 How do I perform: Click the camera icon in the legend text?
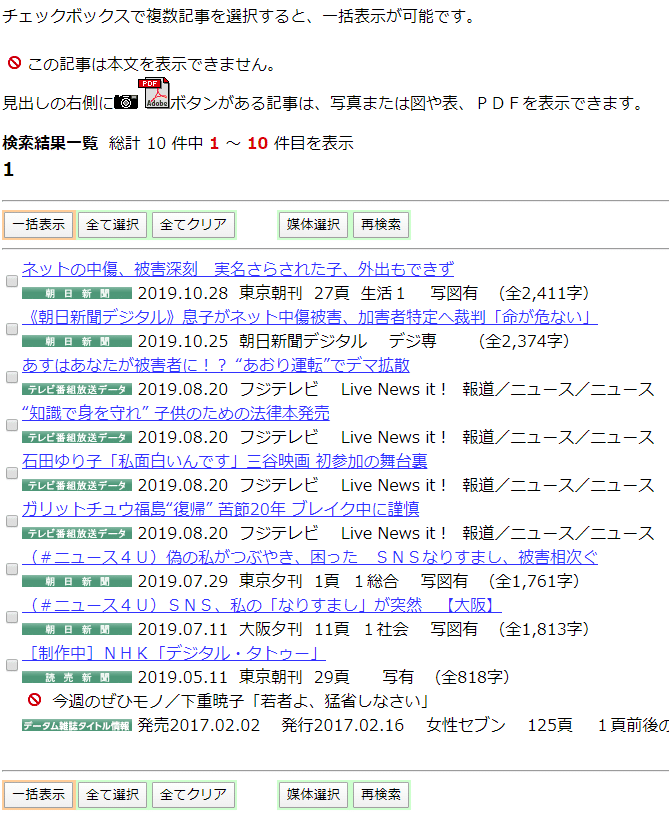pyautogui.click(x=126, y=102)
